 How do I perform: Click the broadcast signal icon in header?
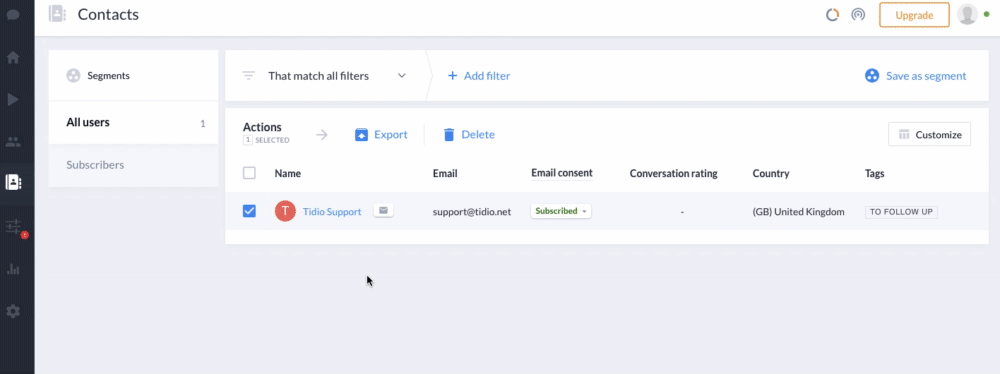click(858, 15)
